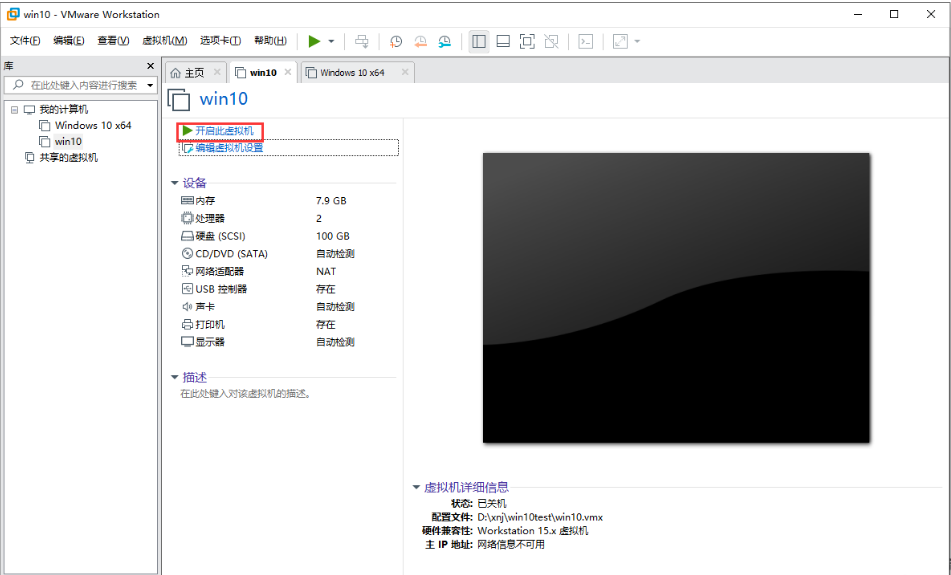Click the 硬盘 (SCSI) device icon
This screenshot has width=951, height=575.
click(x=187, y=236)
